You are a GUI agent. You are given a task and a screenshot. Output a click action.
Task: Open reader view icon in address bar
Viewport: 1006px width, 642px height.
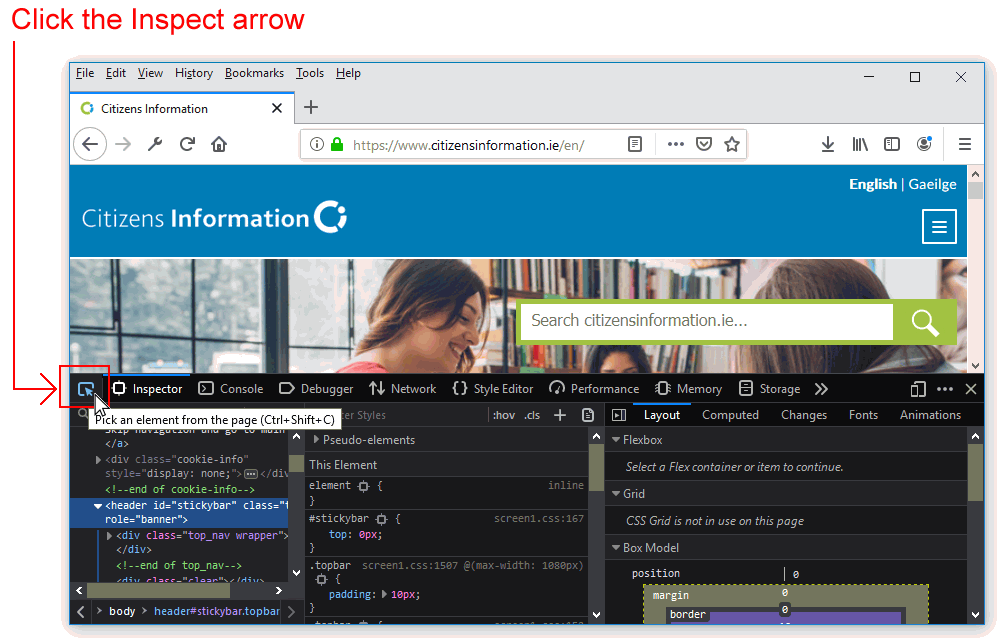pyautogui.click(x=635, y=144)
